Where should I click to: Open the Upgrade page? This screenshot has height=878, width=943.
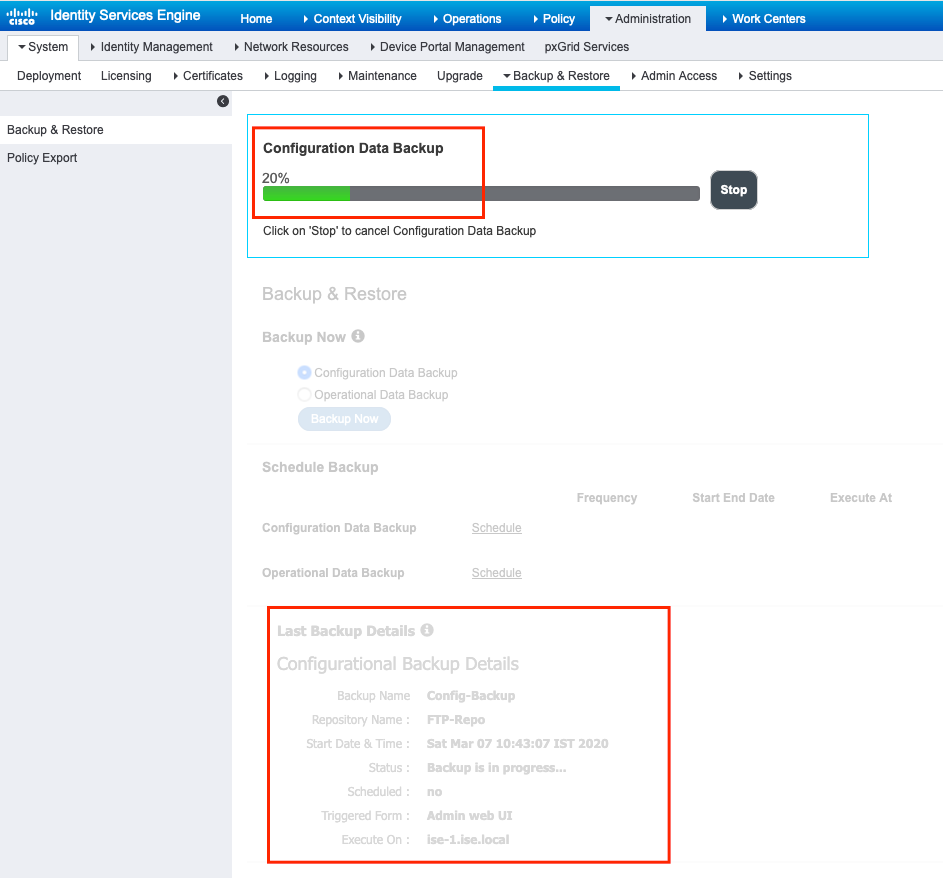pos(459,76)
